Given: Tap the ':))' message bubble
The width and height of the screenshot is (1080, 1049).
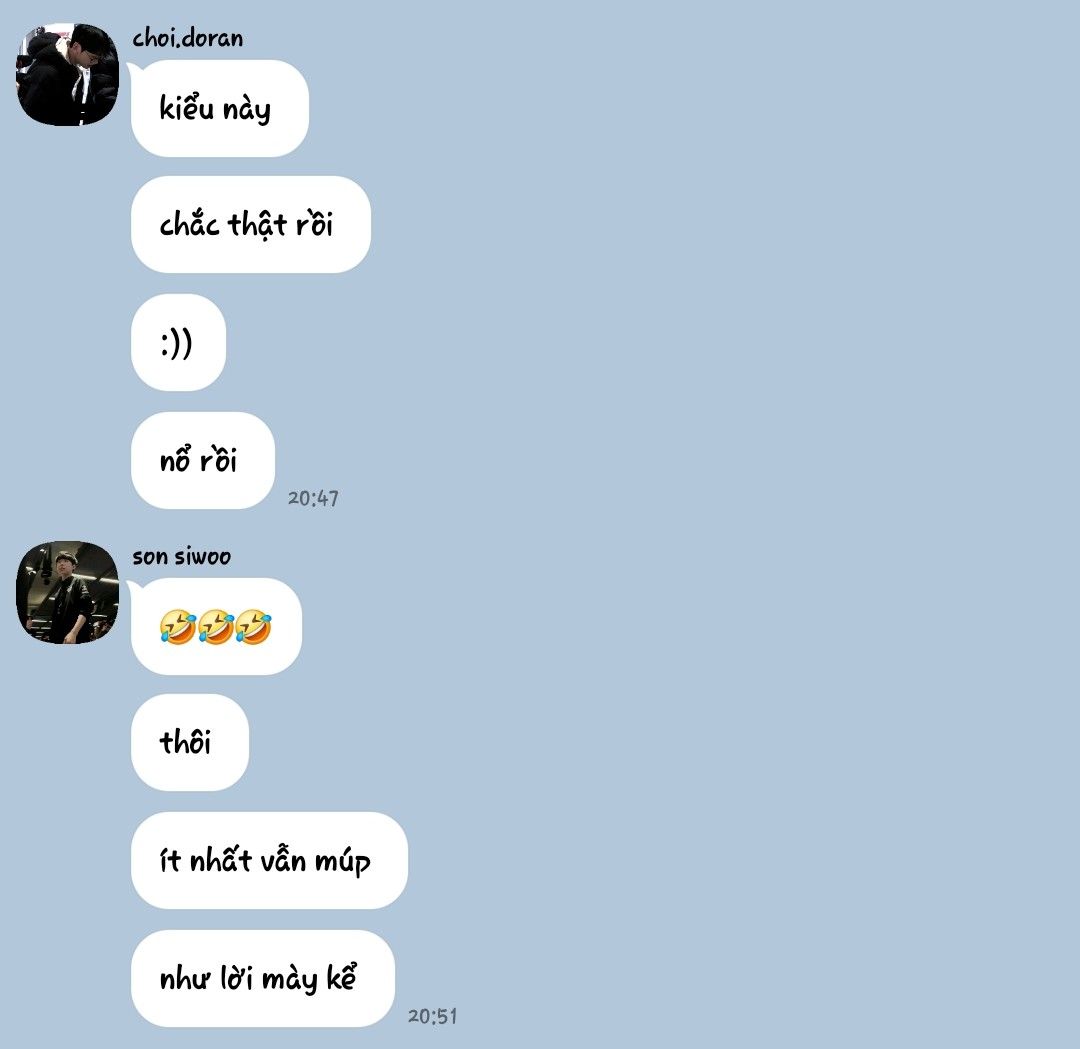Looking at the screenshot, I should [178, 342].
